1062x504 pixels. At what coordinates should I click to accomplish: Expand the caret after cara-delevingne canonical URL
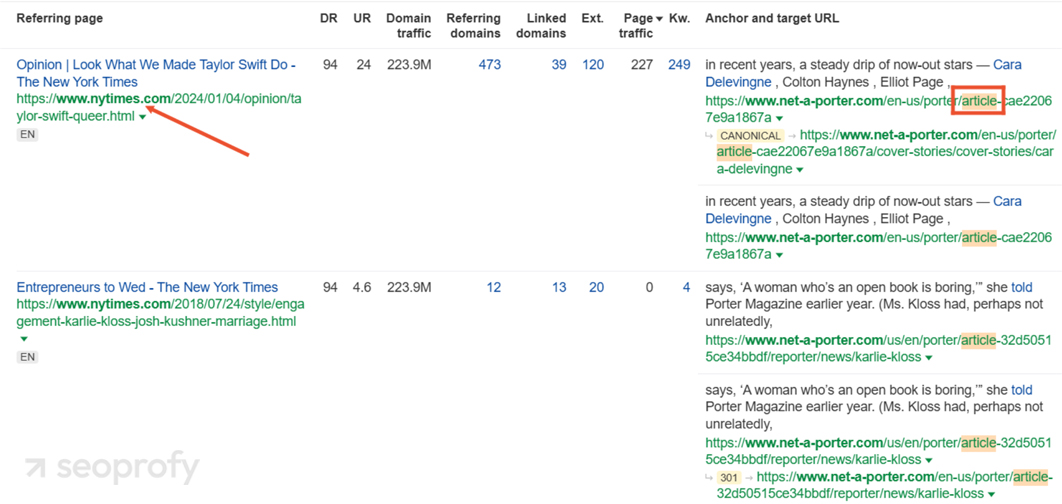pos(800,170)
